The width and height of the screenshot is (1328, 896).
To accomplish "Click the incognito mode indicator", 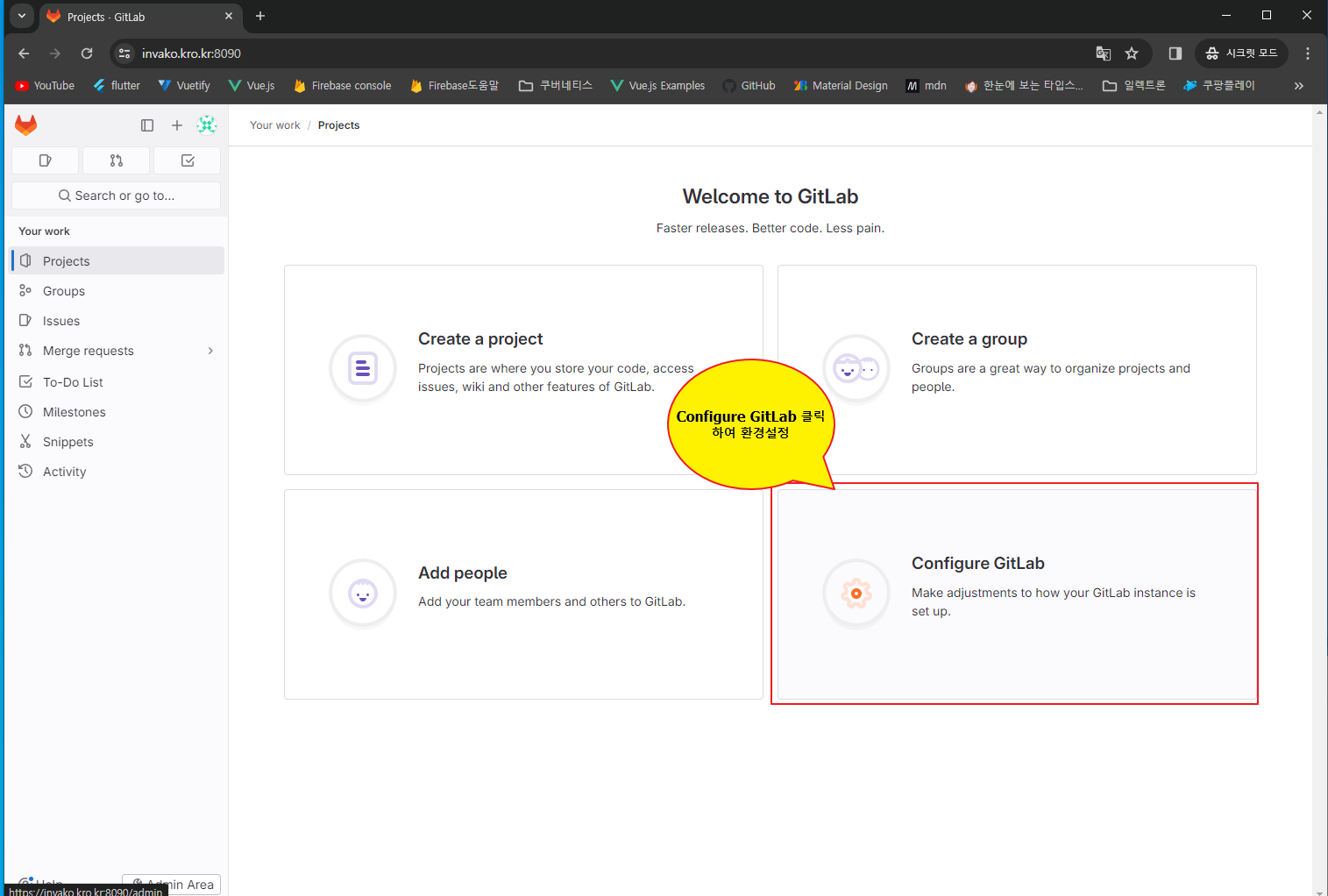I will point(1241,53).
